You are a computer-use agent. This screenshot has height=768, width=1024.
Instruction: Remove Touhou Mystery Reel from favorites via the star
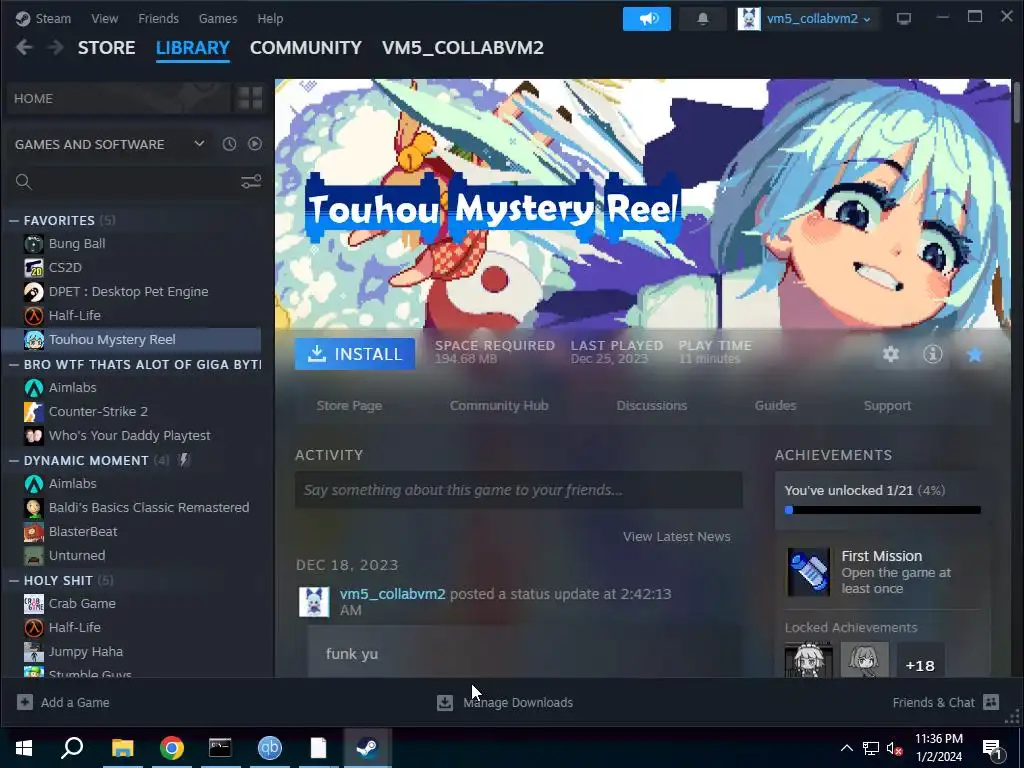click(x=974, y=354)
